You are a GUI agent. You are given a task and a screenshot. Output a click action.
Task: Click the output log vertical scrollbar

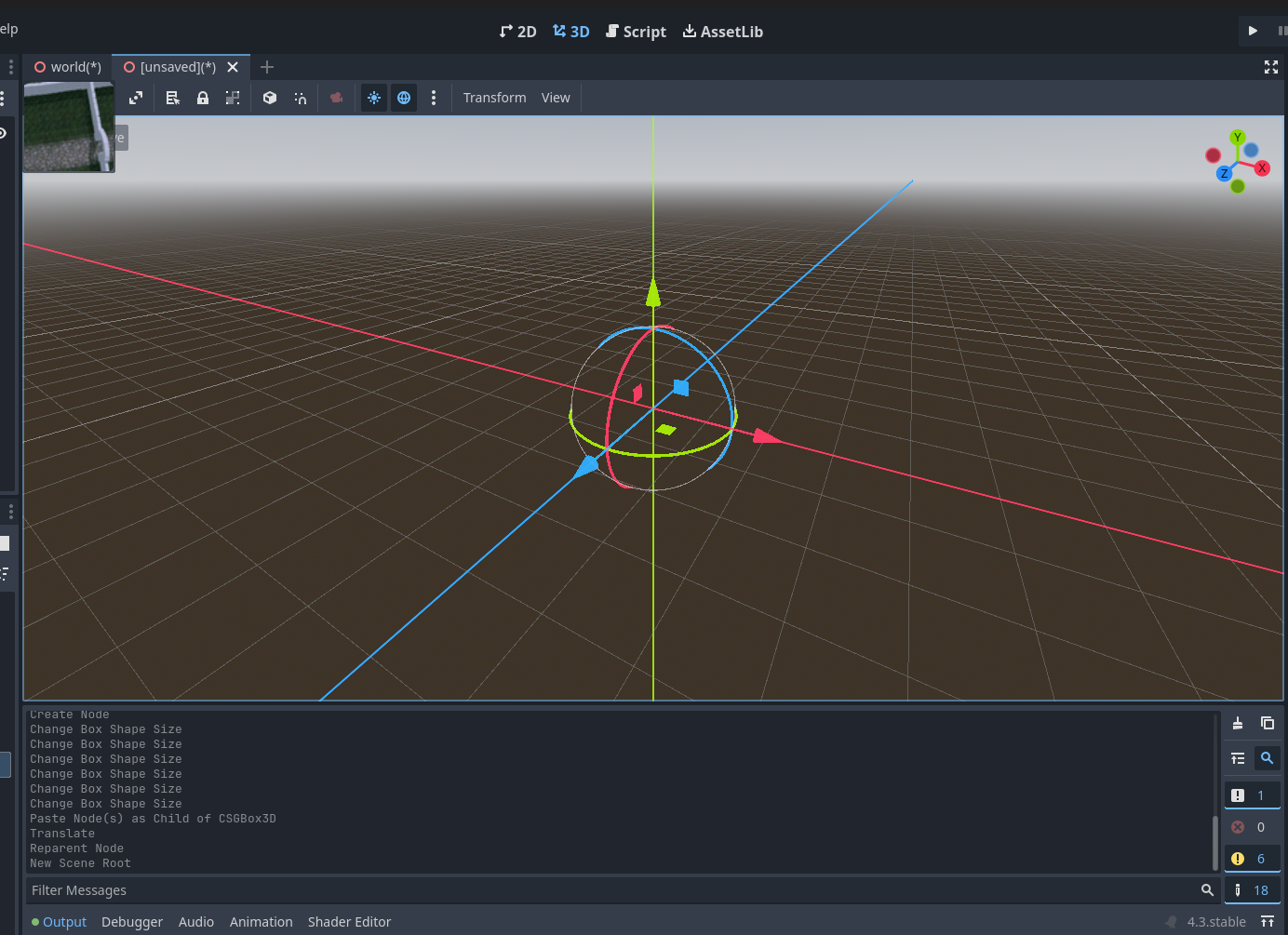click(1215, 842)
